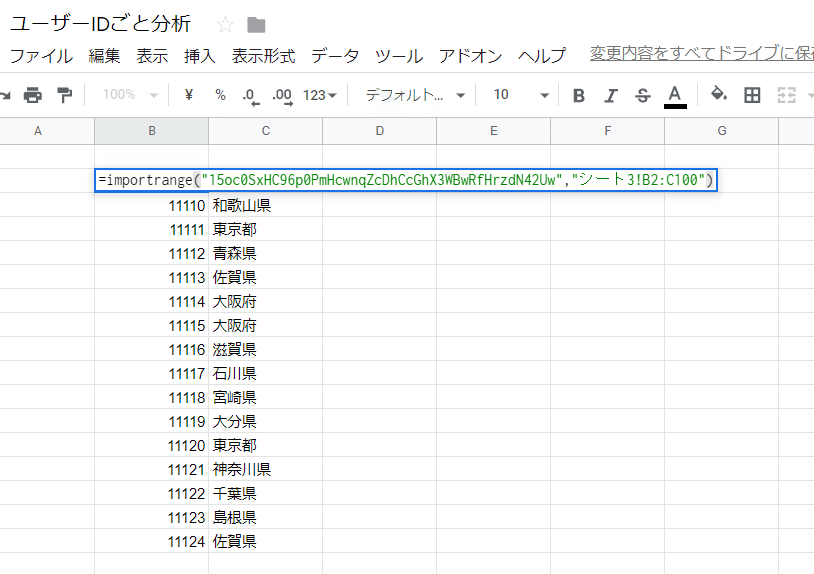Viewport: 814px width, 574px height.
Task: Select cell containing 石川県
Action: tap(265, 373)
